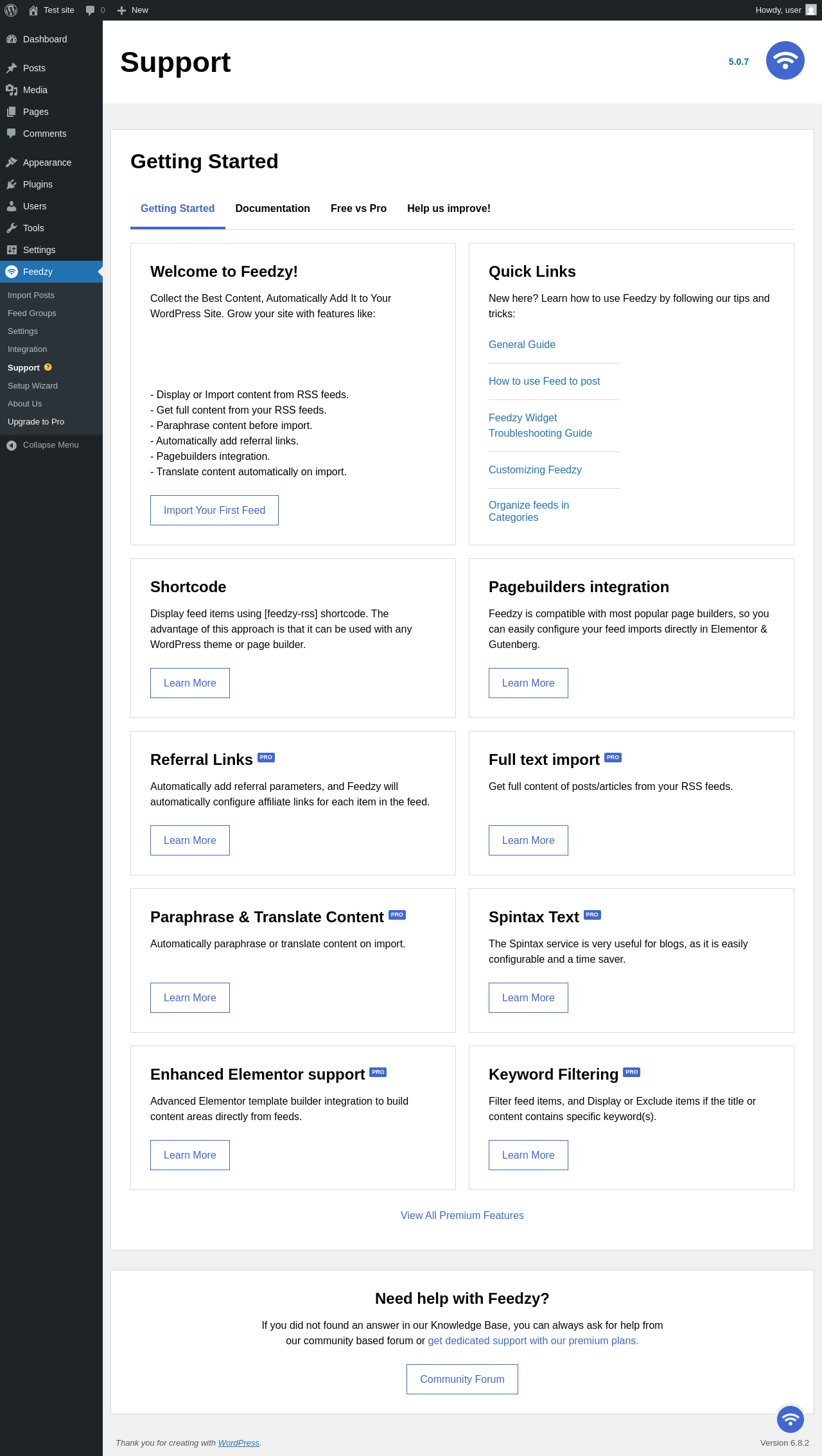Select Upgrade to Pro in the submenu
The width and height of the screenshot is (822, 1456).
(36, 422)
